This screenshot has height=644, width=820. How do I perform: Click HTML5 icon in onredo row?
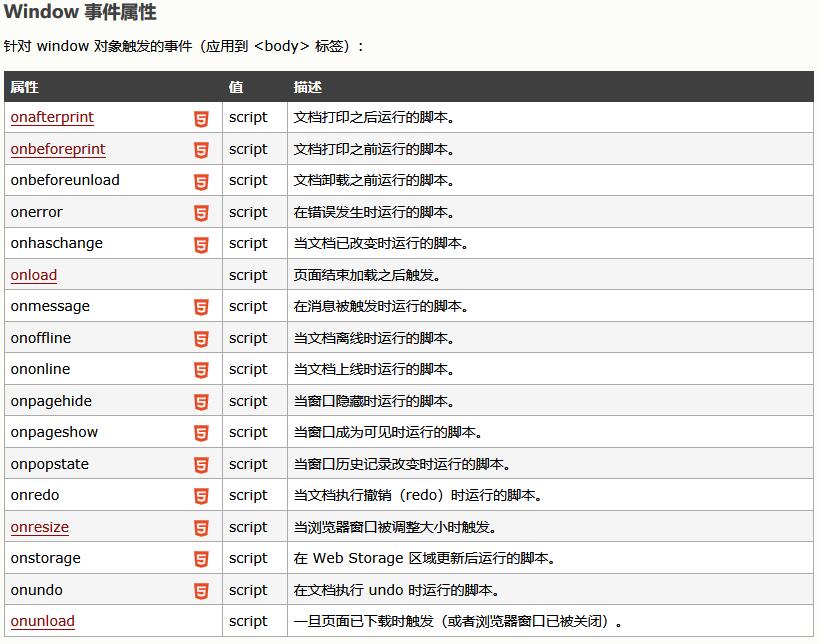tap(201, 496)
